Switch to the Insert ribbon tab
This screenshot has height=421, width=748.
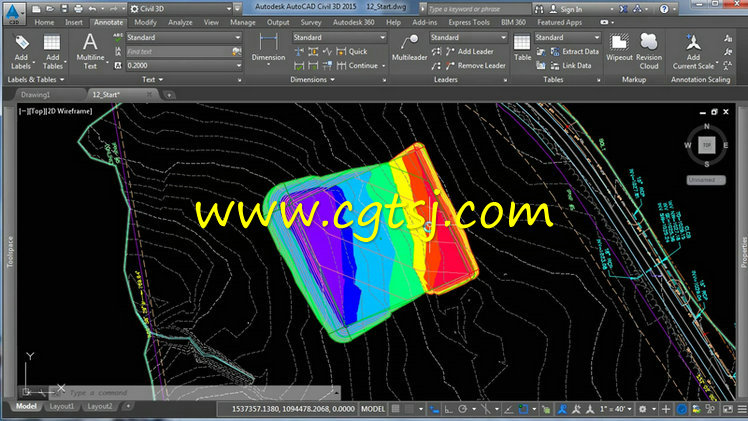pos(73,22)
